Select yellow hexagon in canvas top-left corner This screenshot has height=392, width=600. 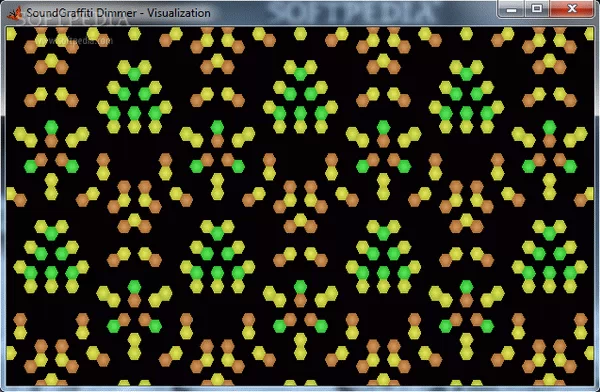click(11, 34)
